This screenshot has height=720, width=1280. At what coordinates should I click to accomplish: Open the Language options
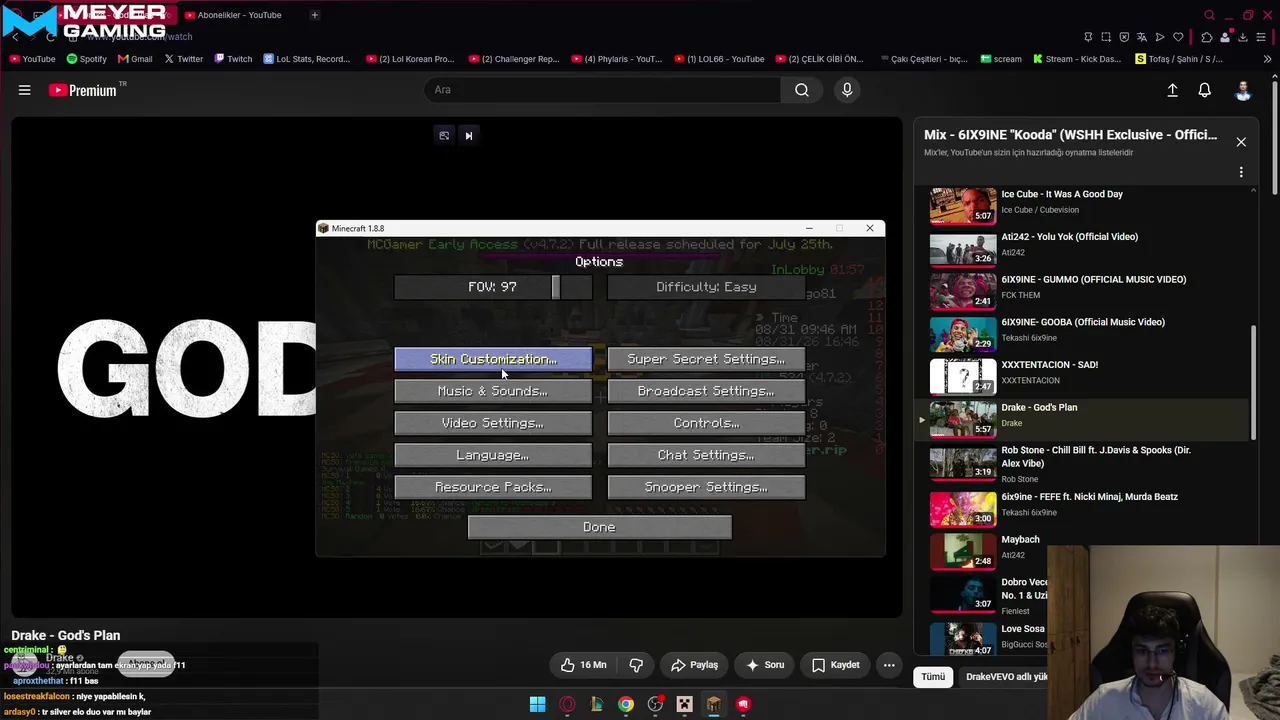point(493,455)
